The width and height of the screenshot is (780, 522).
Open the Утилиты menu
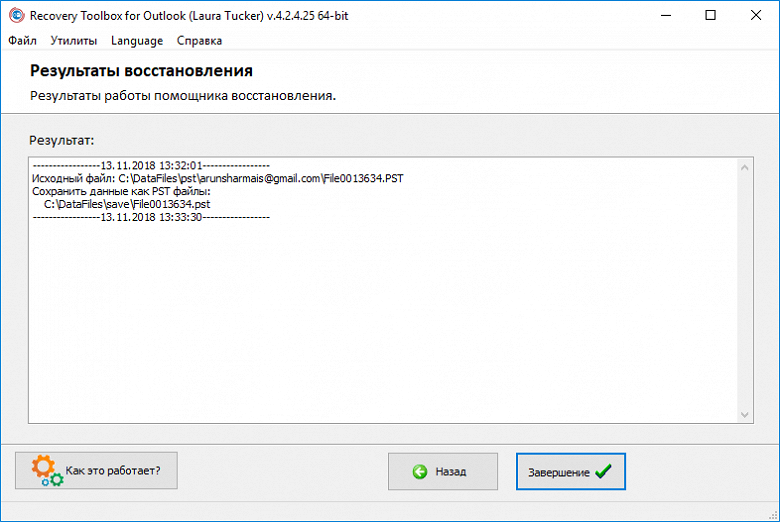tap(73, 41)
